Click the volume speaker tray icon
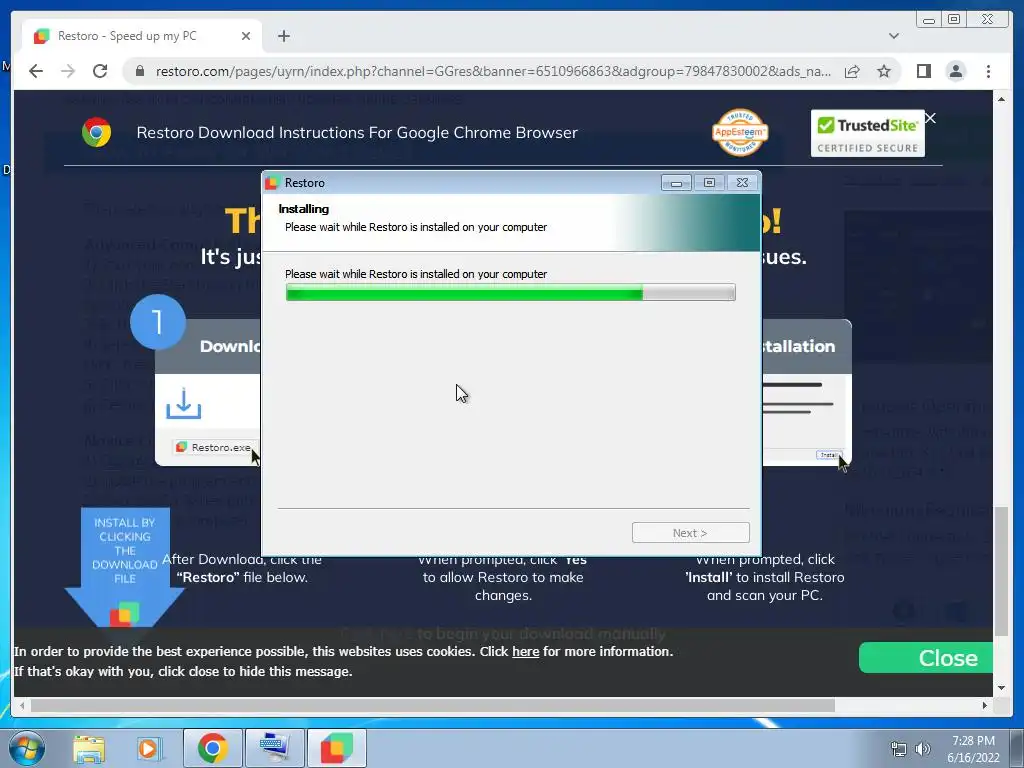Image resolution: width=1024 pixels, height=768 pixels. click(x=922, y=749)
